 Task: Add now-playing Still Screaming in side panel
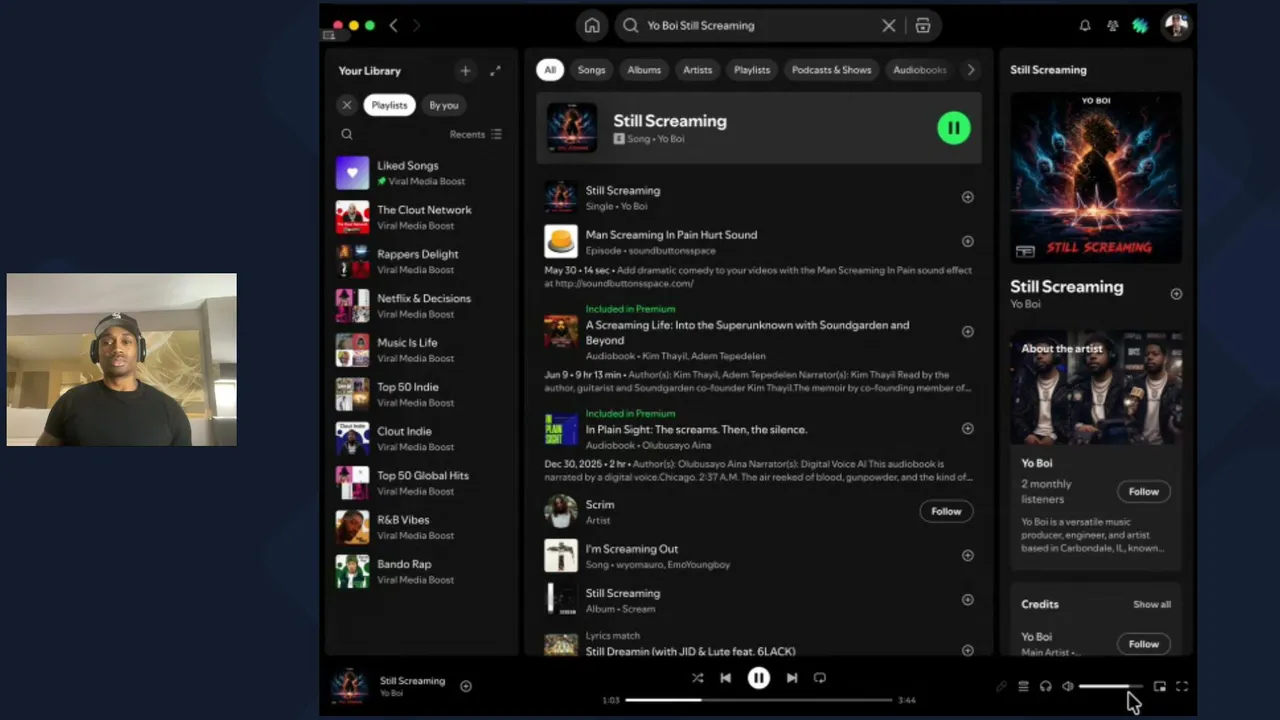1176,294
